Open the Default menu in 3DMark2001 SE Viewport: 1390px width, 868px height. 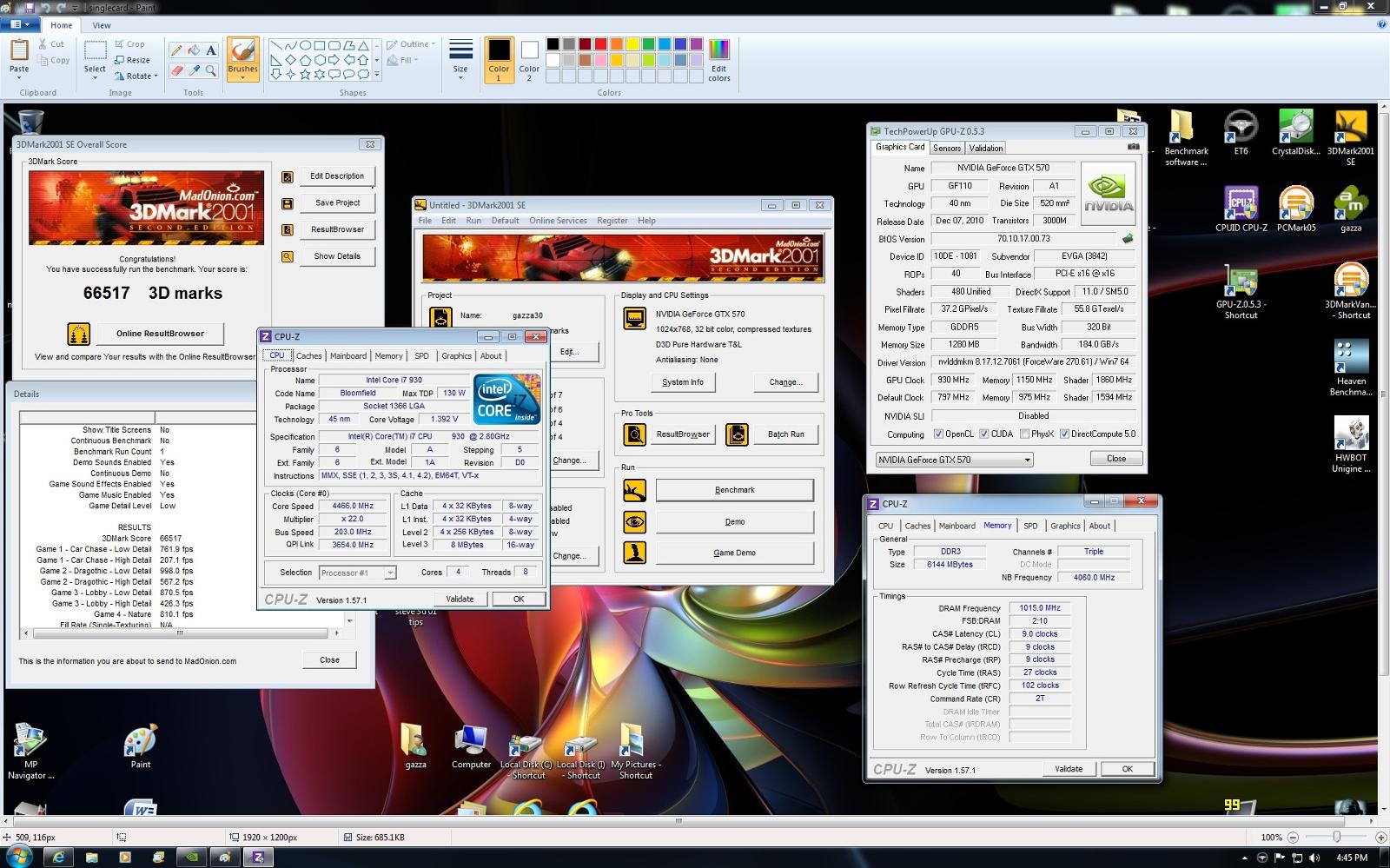(x=505, y=221)
